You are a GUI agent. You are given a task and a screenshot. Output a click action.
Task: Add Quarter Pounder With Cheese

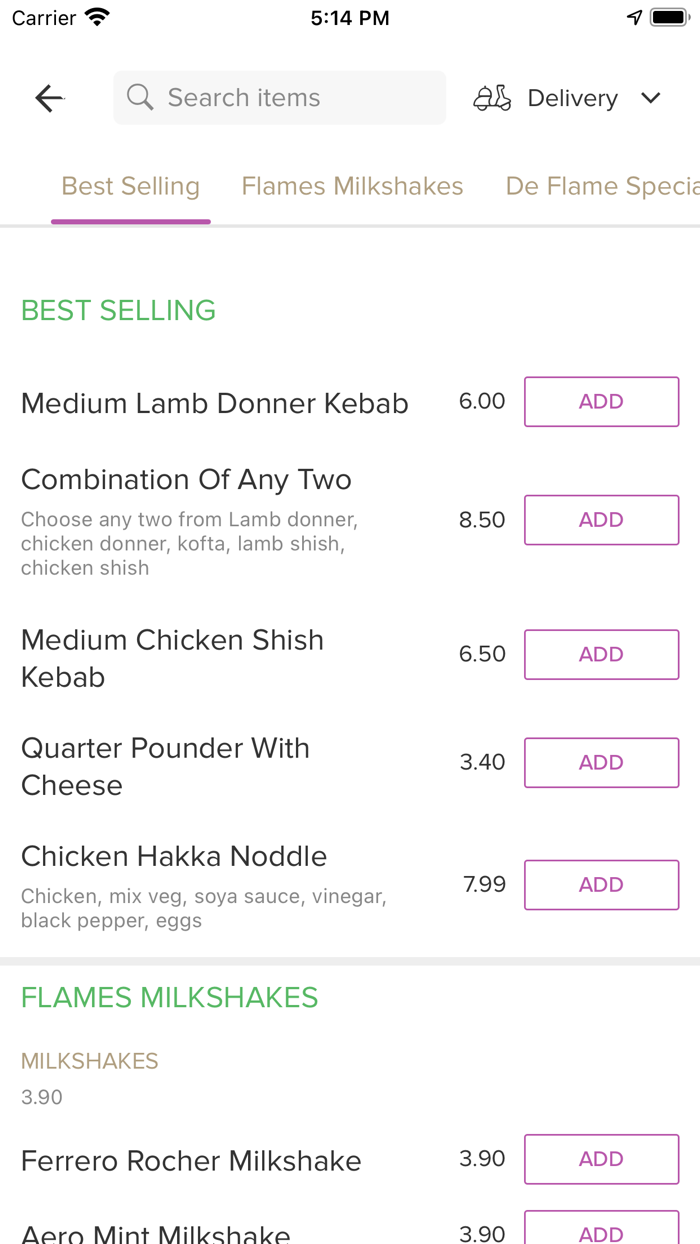click(x=601, y=763)
